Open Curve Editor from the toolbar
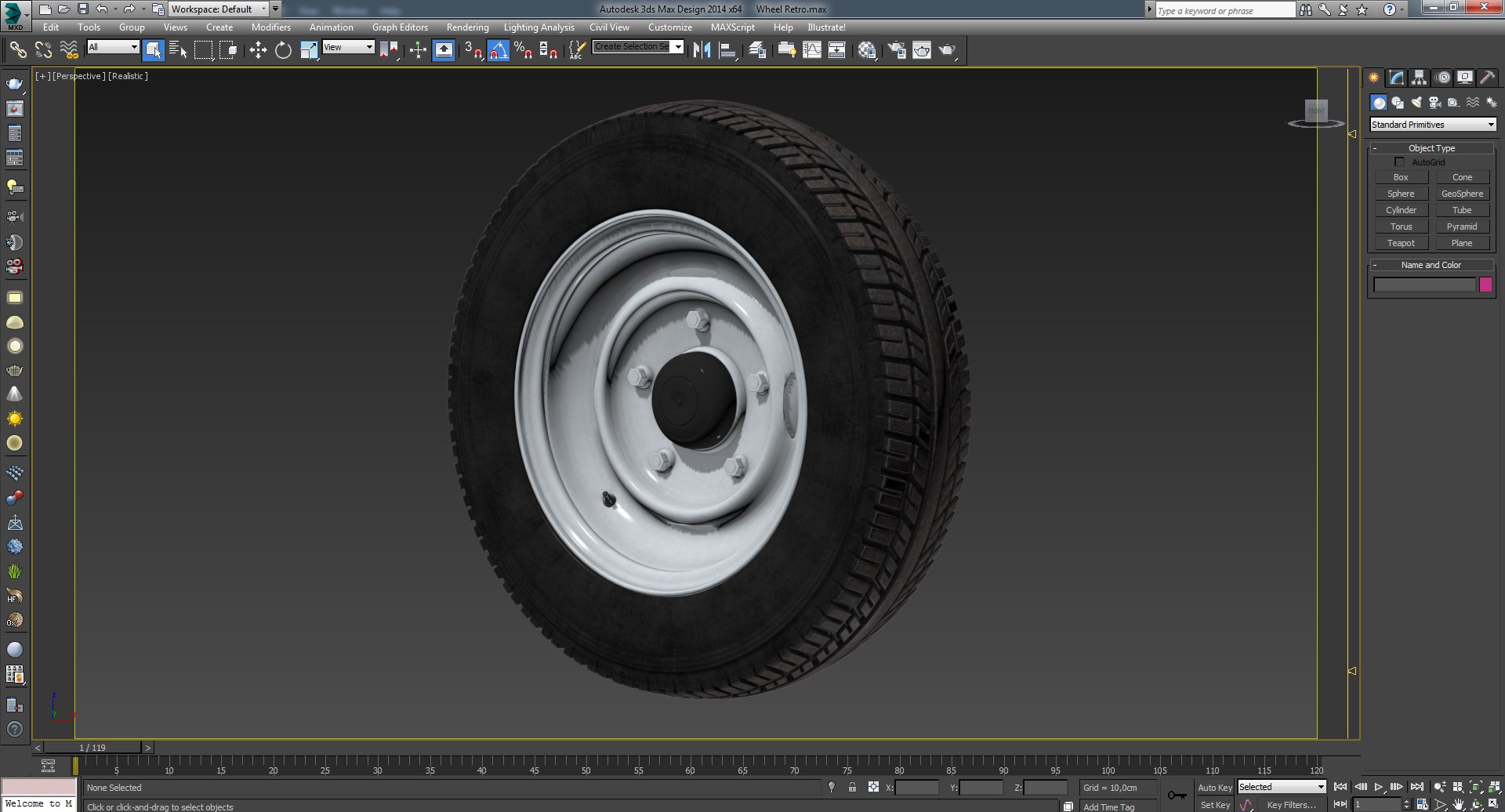Screen dimensions: 1505x812 click(x=812, y=50)
